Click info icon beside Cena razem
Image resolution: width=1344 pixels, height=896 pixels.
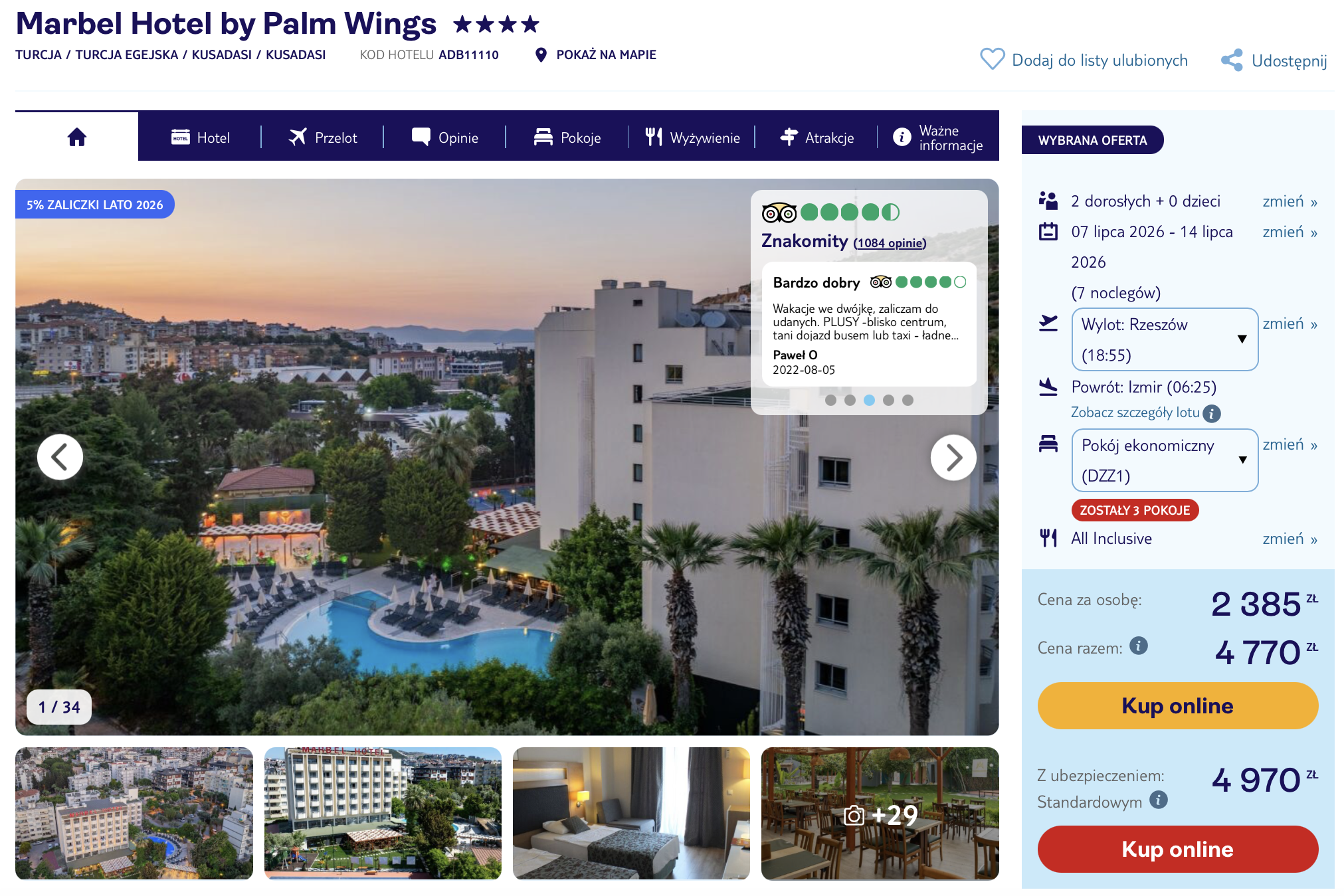tap(1139, 646)
